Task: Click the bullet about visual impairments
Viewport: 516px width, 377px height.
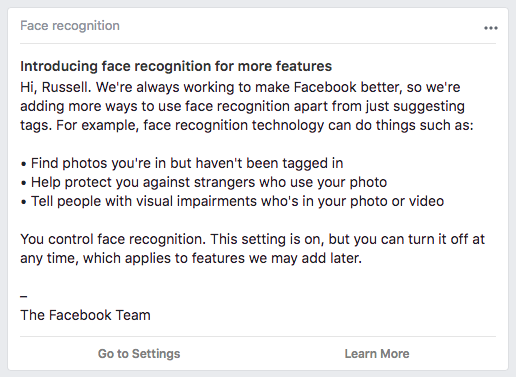Action: [x=232, y=201]
